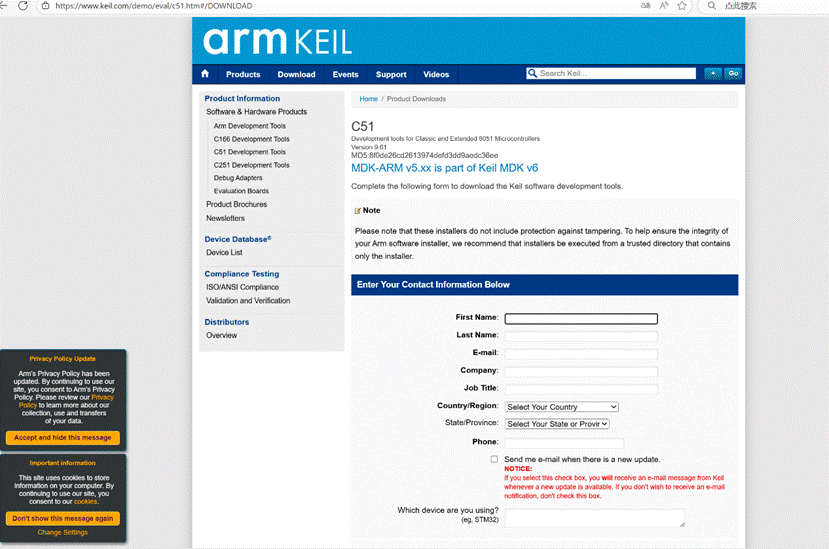Click the home icon in navigation bar
Image resolution: width=829 pixels, height=549 pixels.
tap(205, 74)
